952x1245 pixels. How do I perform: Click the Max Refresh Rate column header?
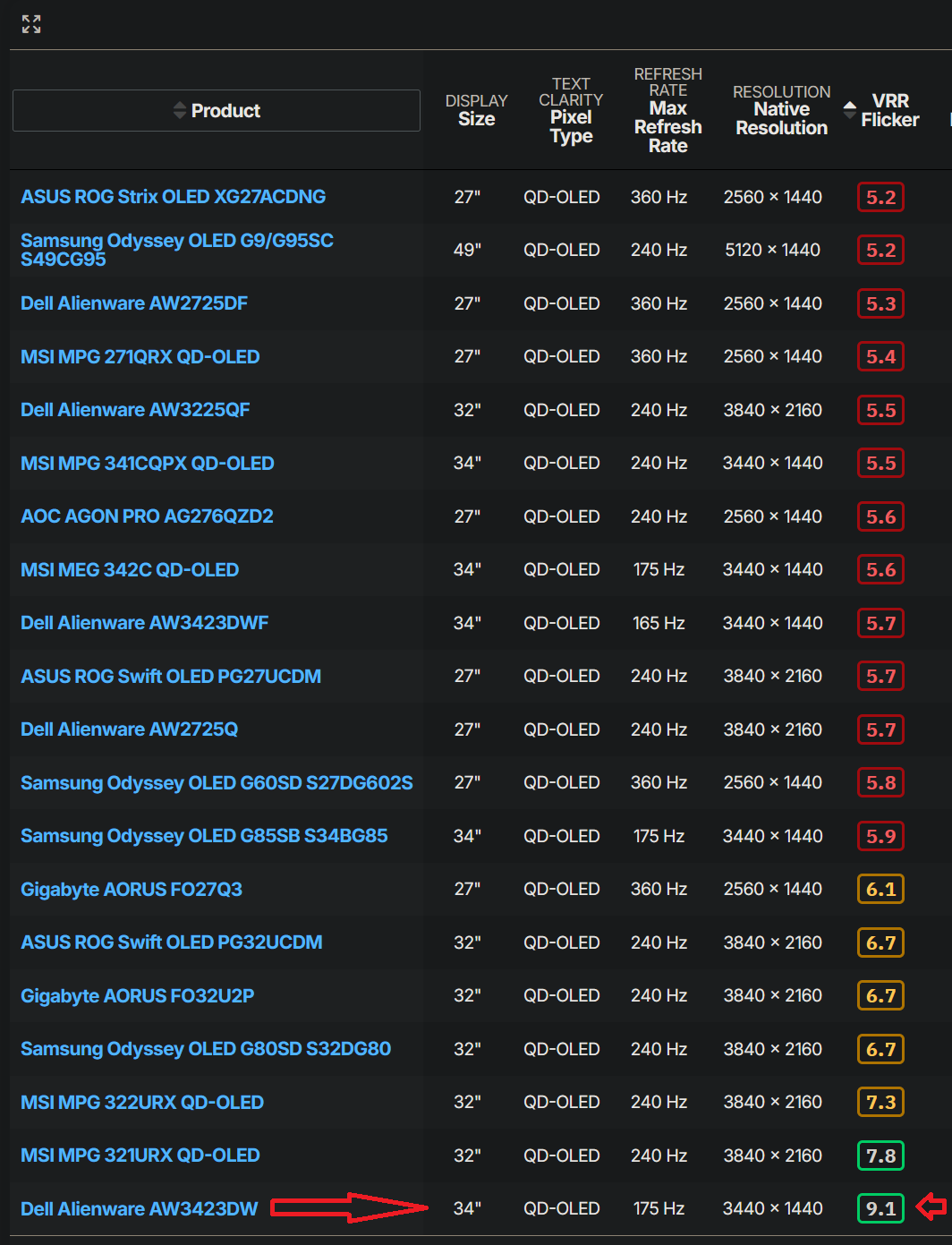[x=668, y=110]
